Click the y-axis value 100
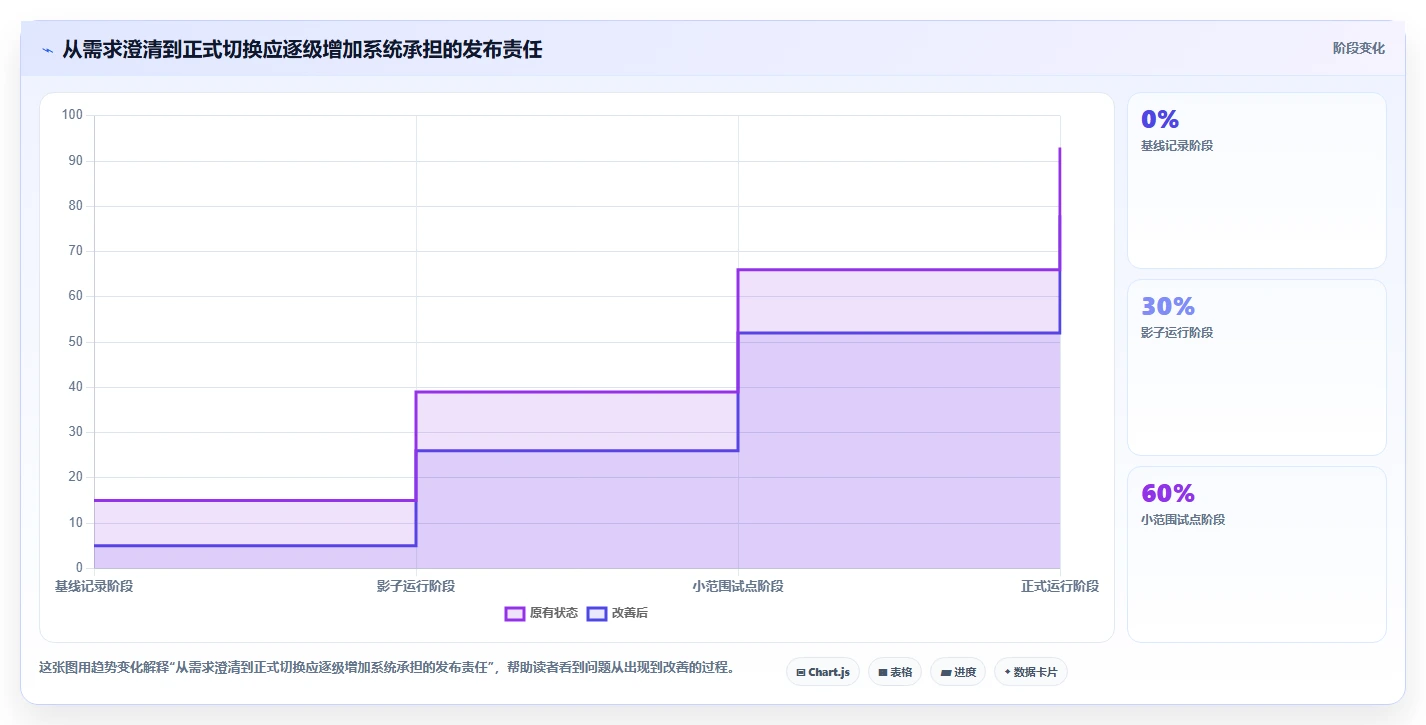Viewport: 1426px width, 725px height. pyautogui.click(x=72, y=115)
